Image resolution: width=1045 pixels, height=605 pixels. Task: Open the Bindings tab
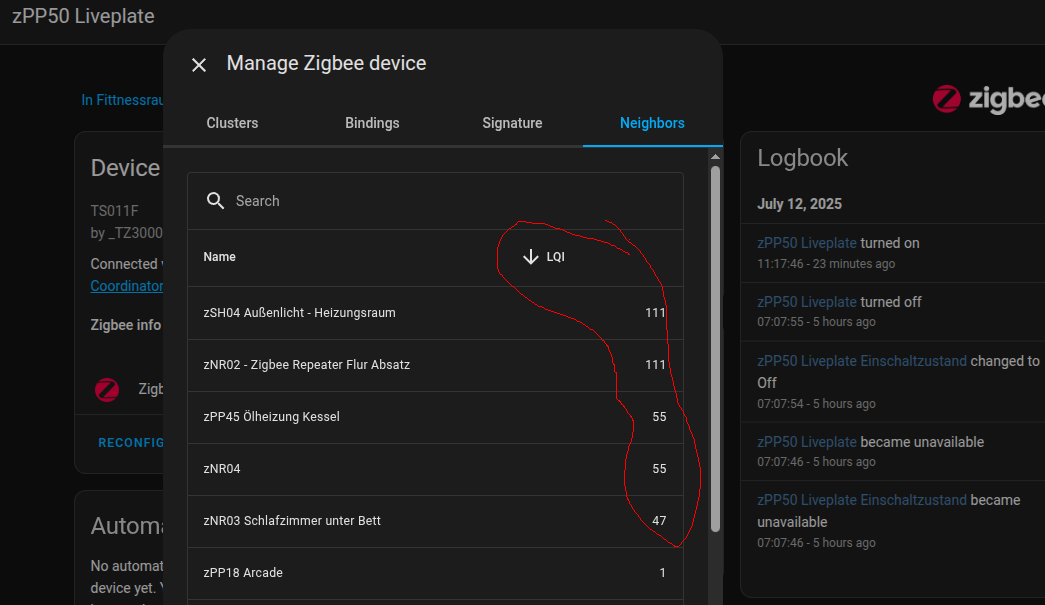372,123
